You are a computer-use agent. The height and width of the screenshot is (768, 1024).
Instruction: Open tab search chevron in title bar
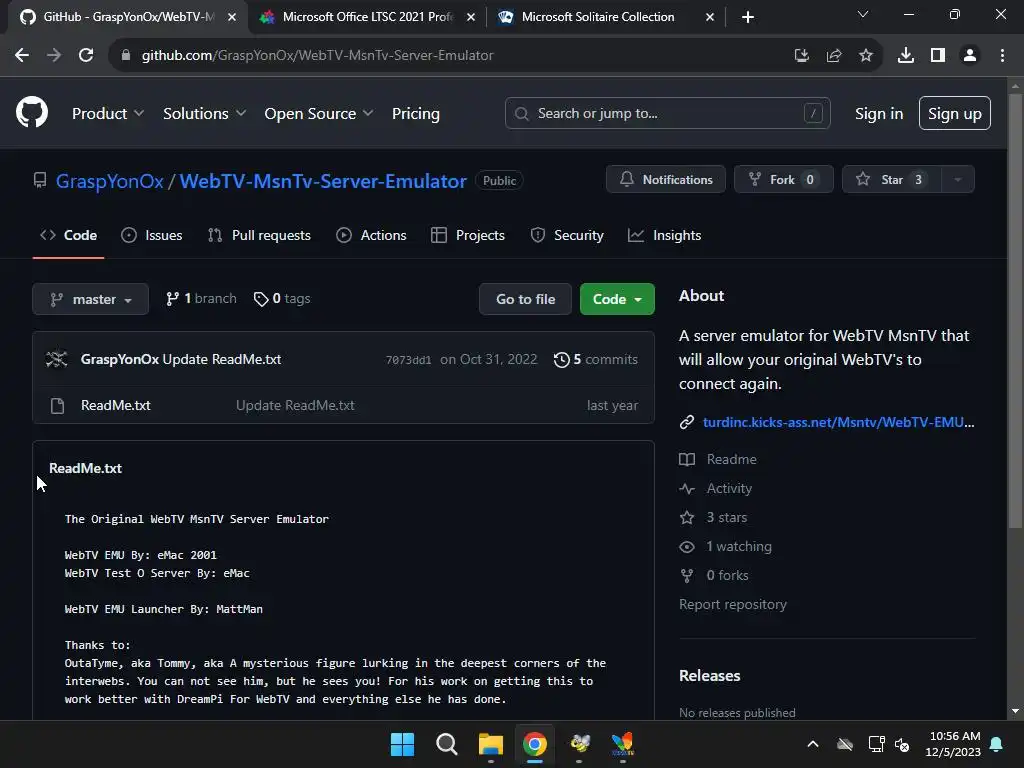pyautogui.click(x=863, y=14)
